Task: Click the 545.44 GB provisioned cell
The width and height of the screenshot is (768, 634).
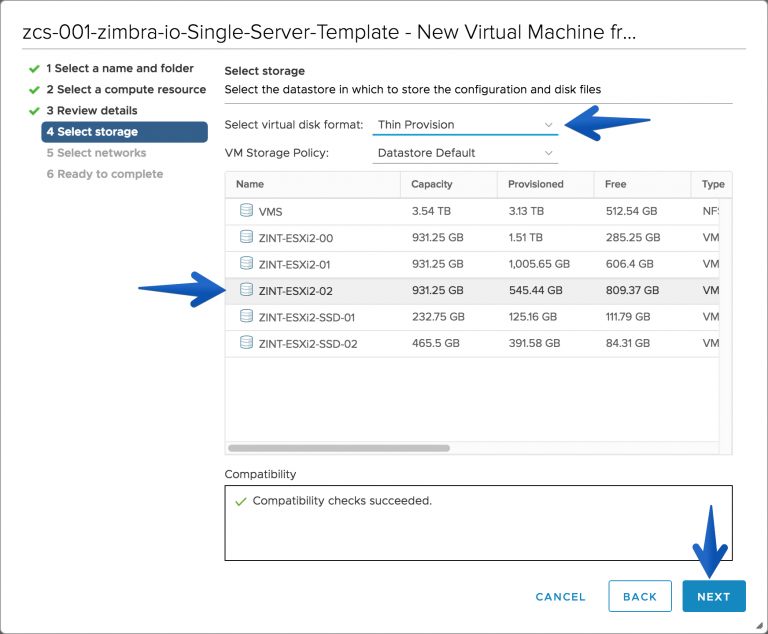Action: pos(535,291)
